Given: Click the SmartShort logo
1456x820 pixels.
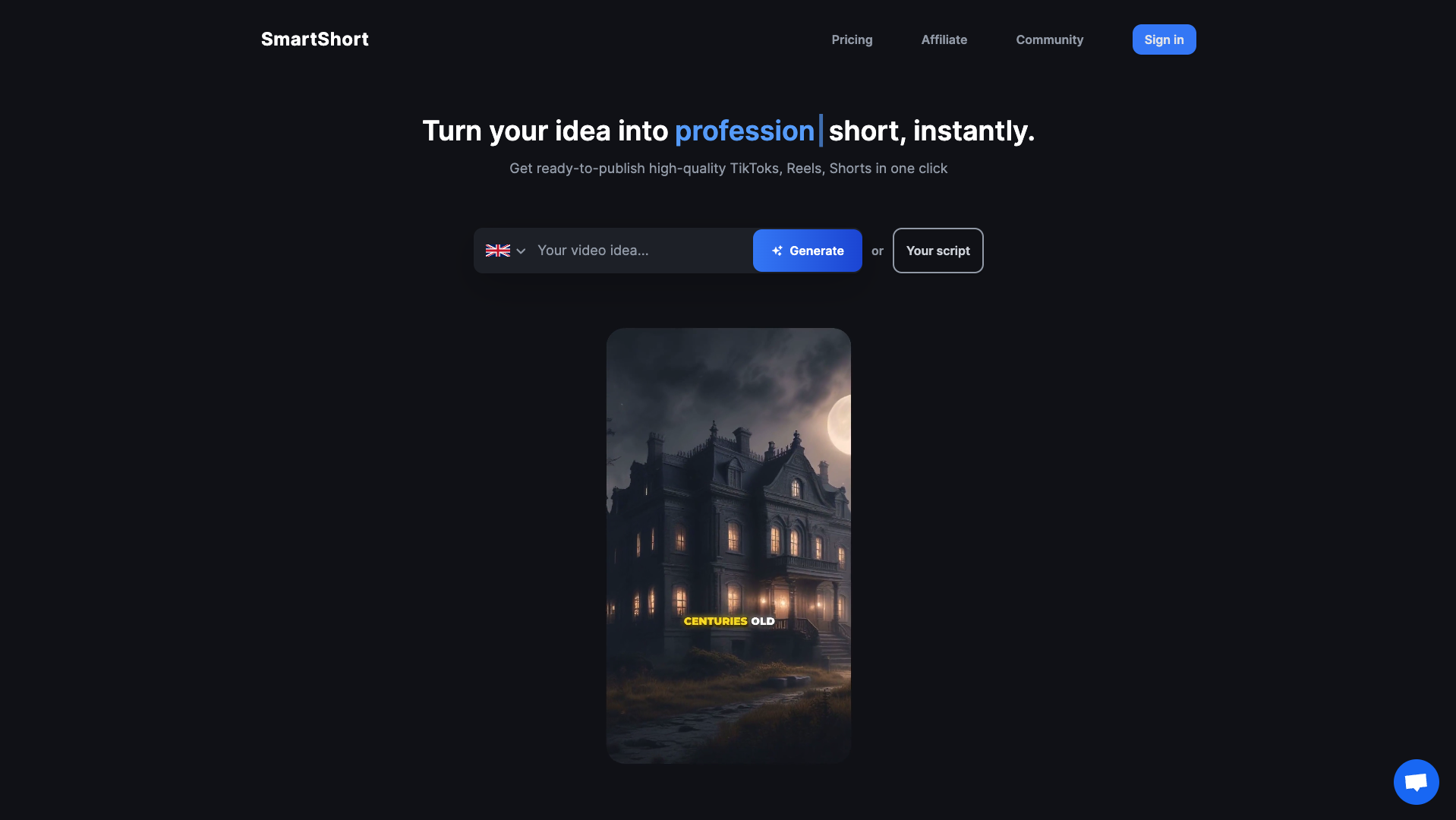Looking at the screenshot, I should [314, 39].
